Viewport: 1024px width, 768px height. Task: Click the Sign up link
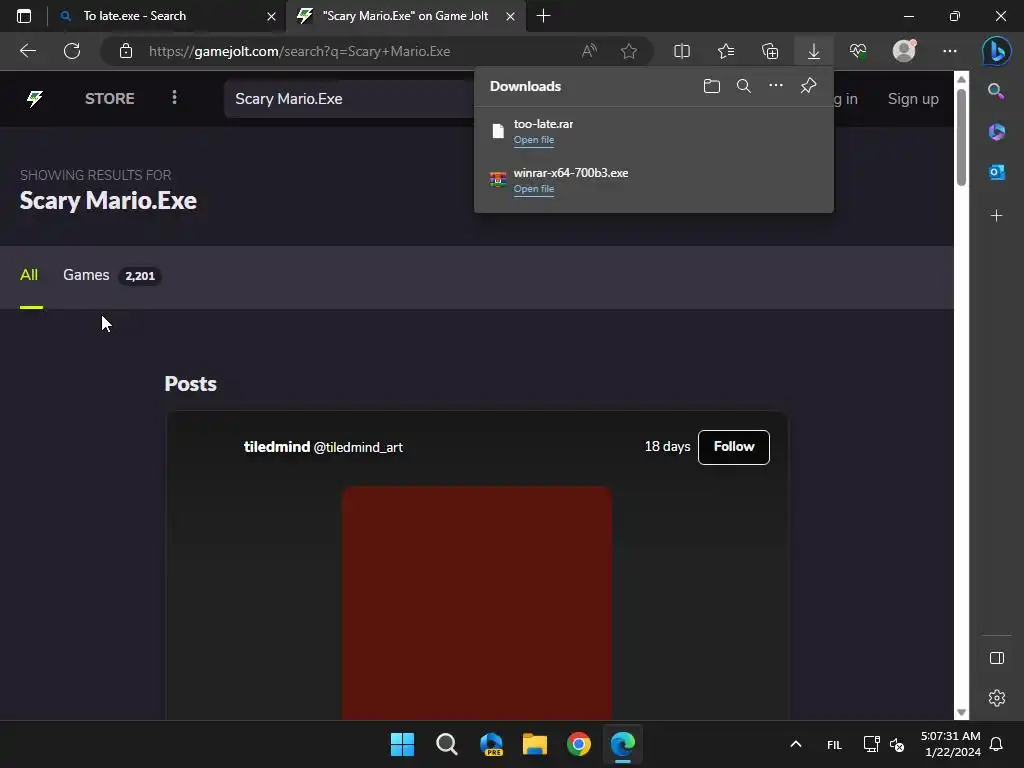coord(913,99)
